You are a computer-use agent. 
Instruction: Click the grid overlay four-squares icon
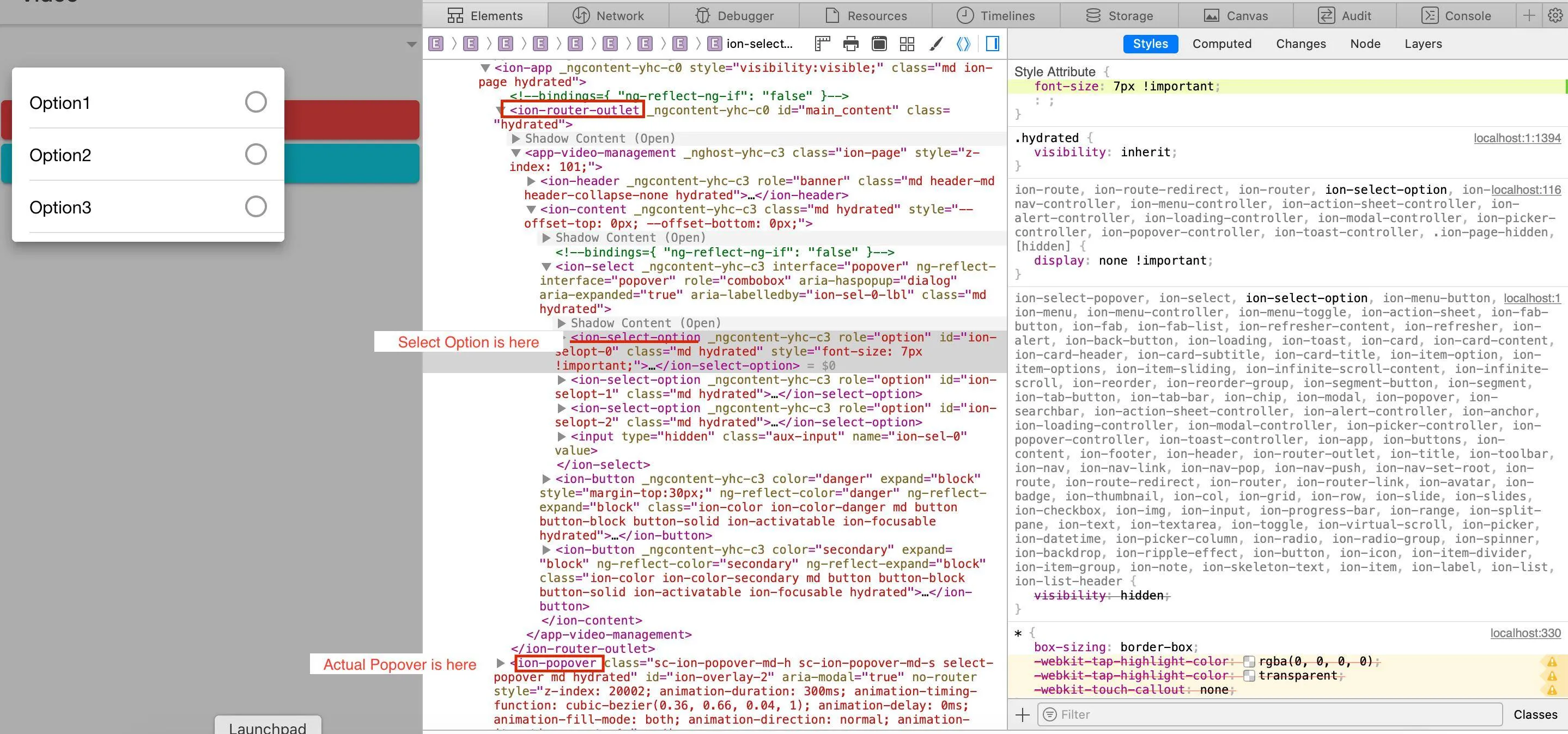pos(907,44)
